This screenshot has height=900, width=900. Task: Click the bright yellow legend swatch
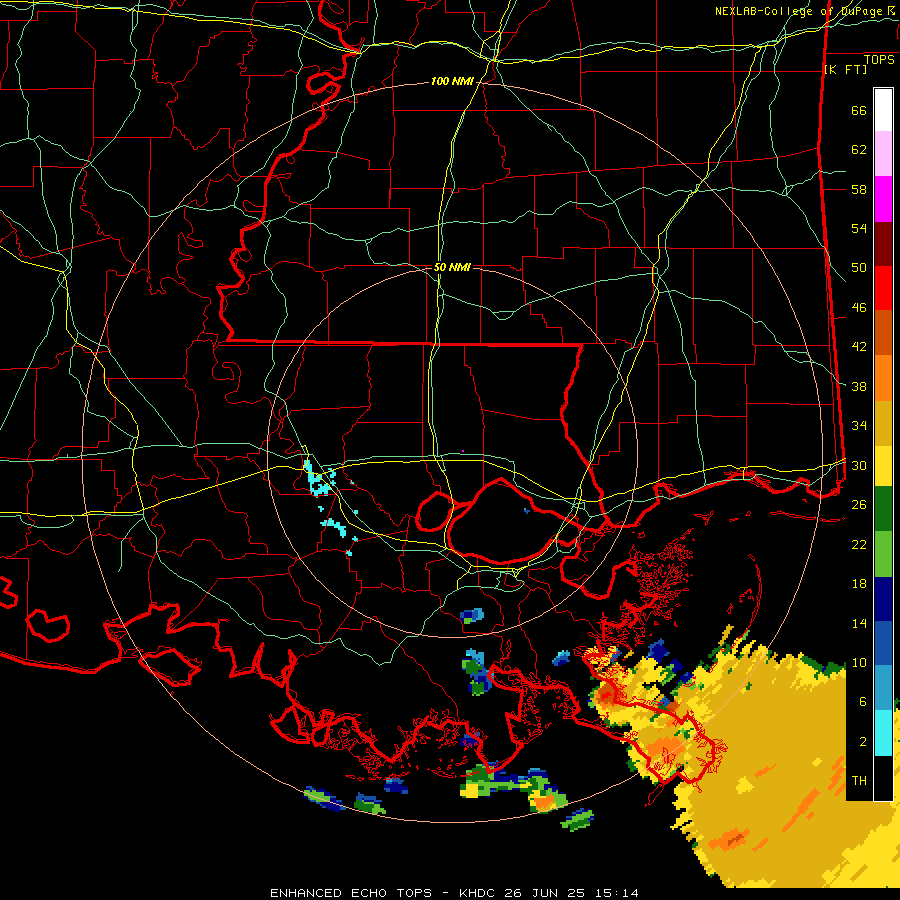pyautogui.click(x=883, y=466)
